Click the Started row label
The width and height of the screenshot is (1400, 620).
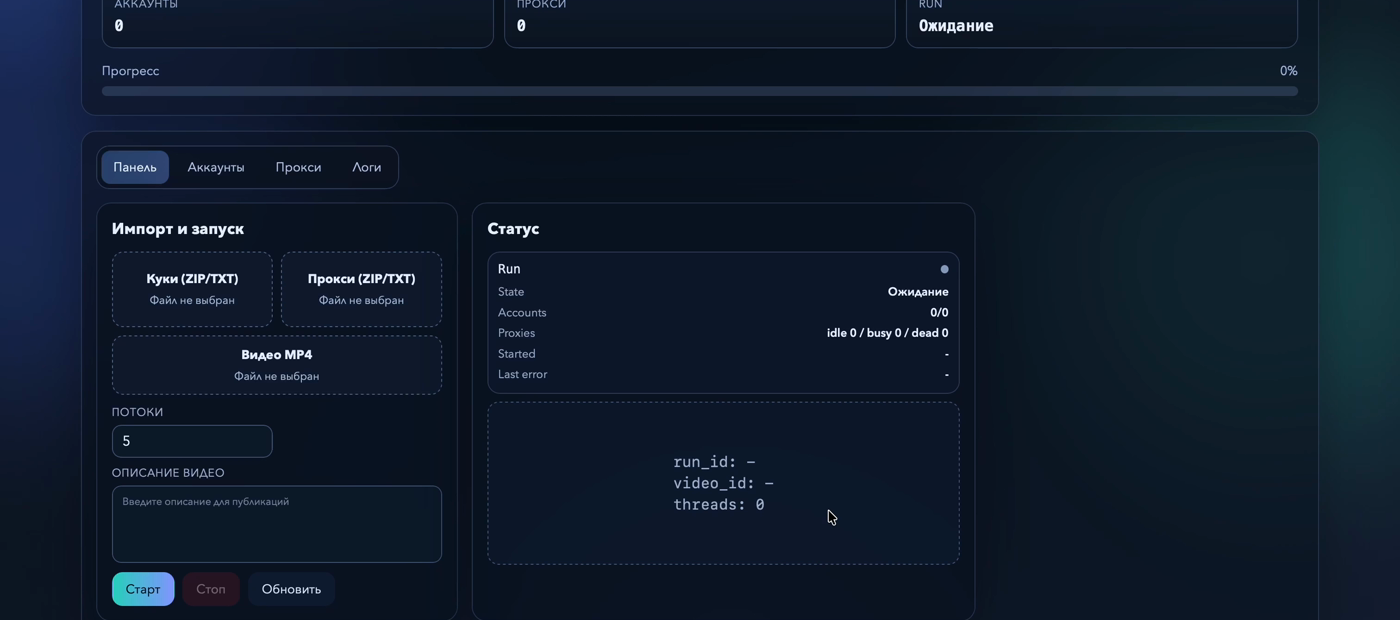coord(516,354)
